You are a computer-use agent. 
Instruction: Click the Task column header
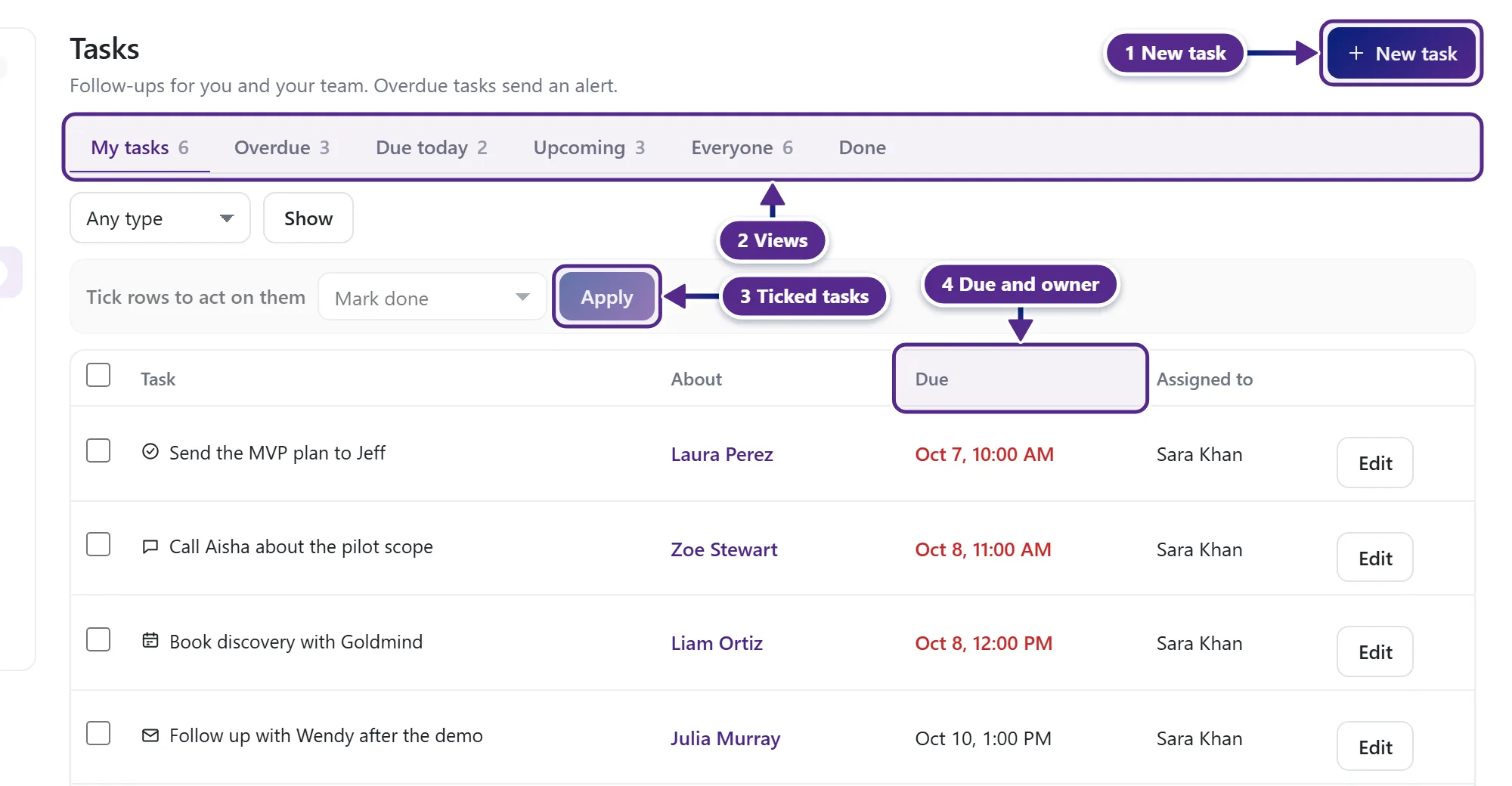[158, 379]
